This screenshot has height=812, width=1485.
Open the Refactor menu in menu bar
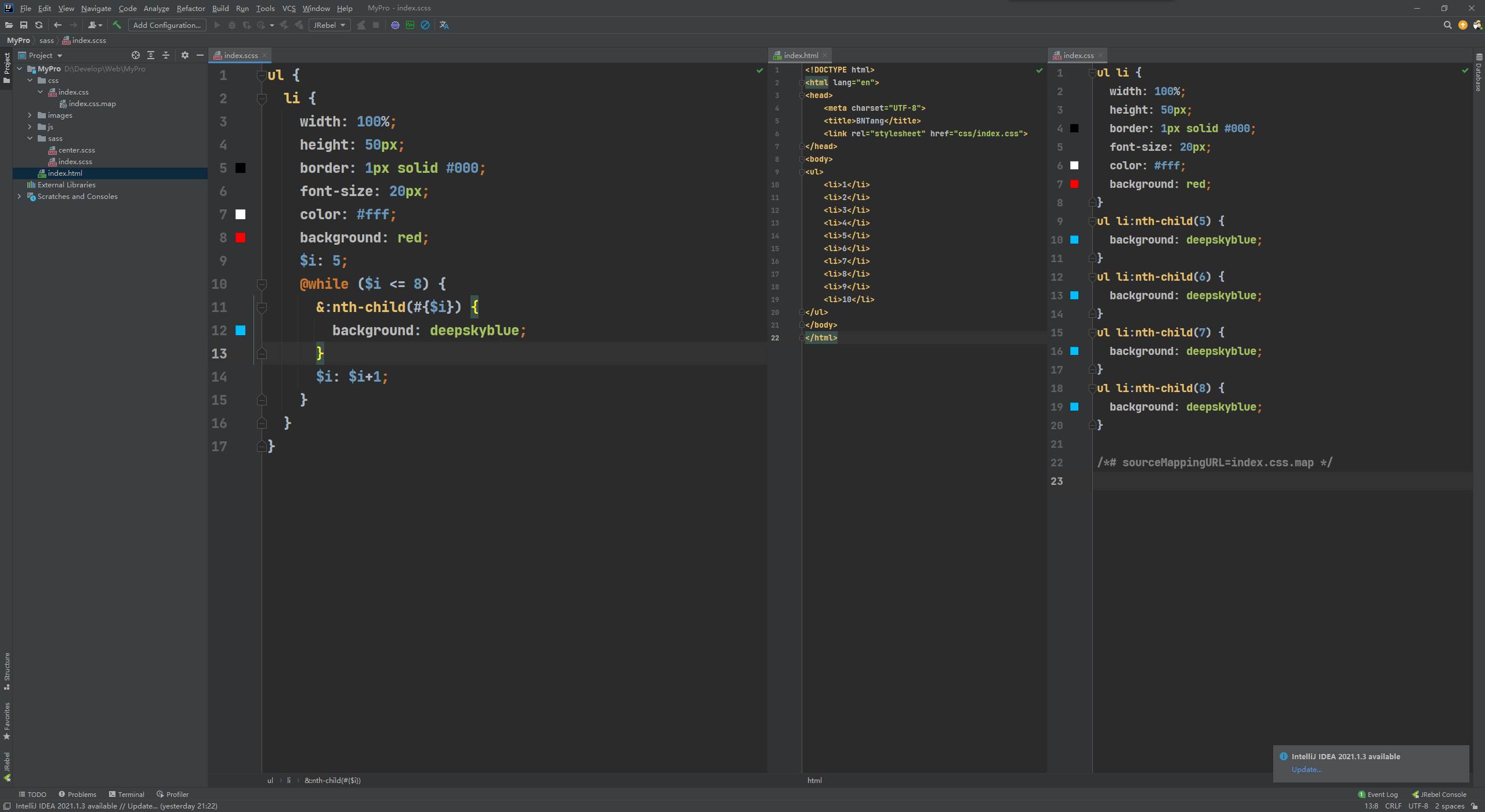pyautogui.click(x=190, y=8)
